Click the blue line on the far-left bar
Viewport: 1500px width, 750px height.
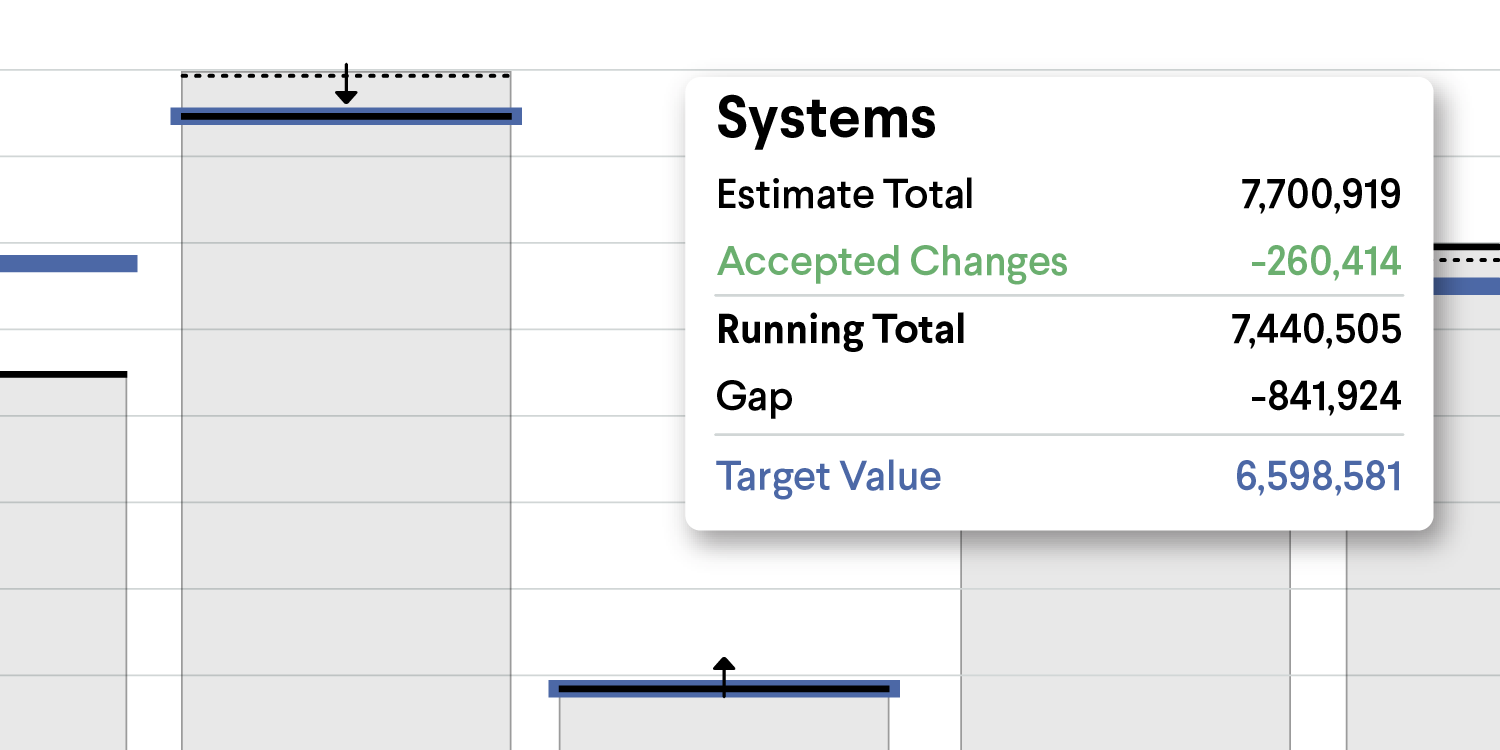(x=68, y=264)
